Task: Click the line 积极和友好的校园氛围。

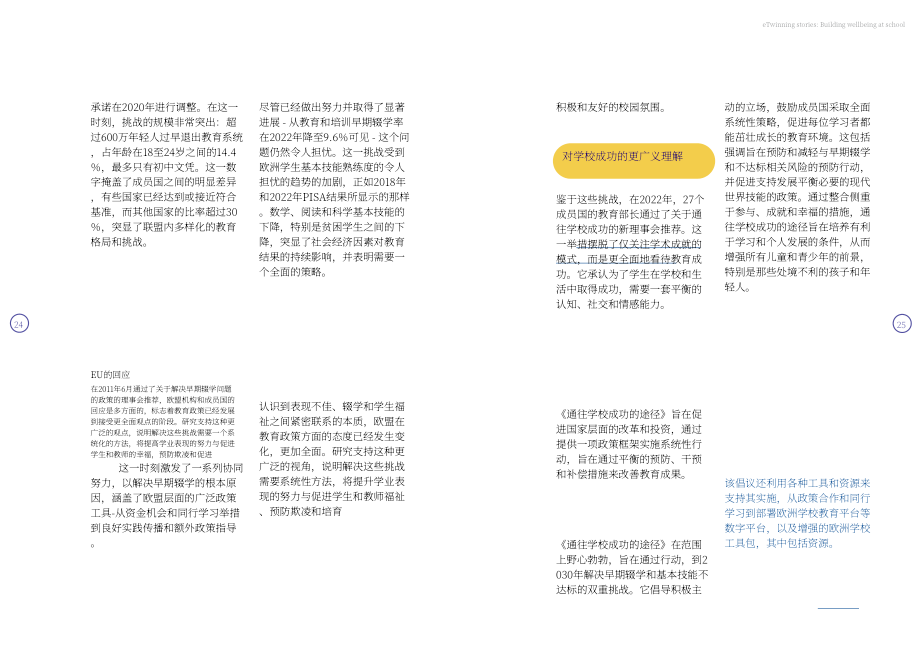Action: pyautogui.click(x=611, y=107)
